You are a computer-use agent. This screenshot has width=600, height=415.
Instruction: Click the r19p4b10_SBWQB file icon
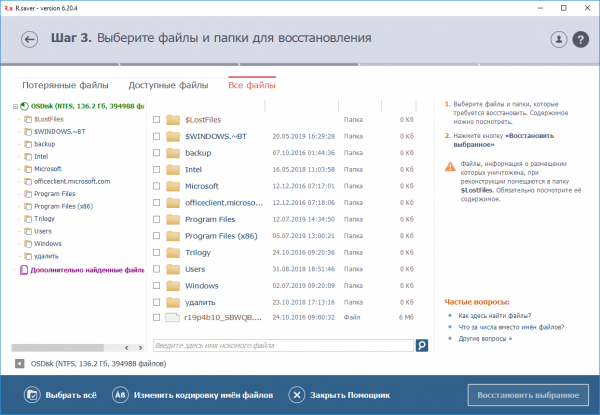(172, 317)
